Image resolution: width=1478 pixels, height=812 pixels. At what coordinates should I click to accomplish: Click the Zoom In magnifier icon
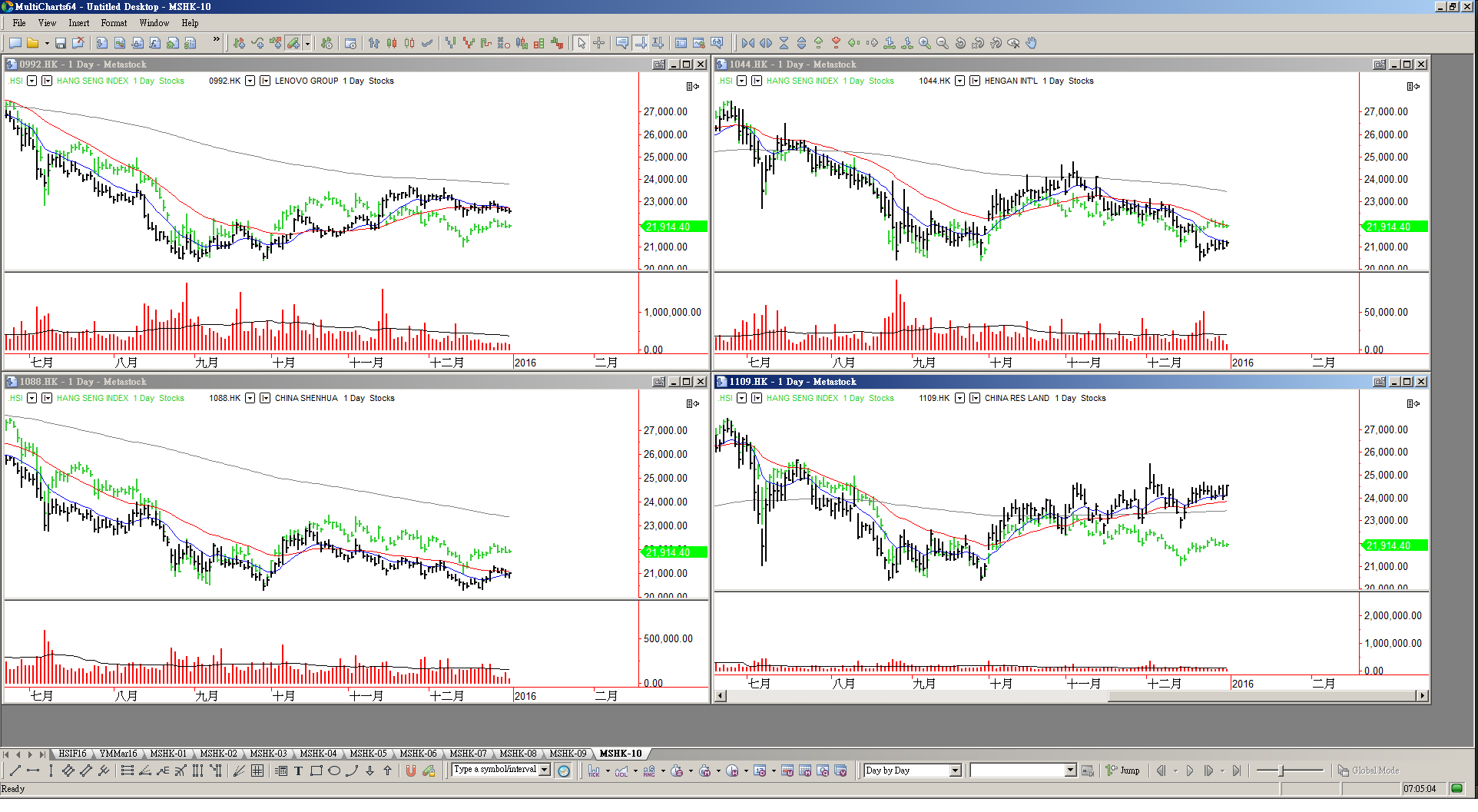tap(925, 43)
